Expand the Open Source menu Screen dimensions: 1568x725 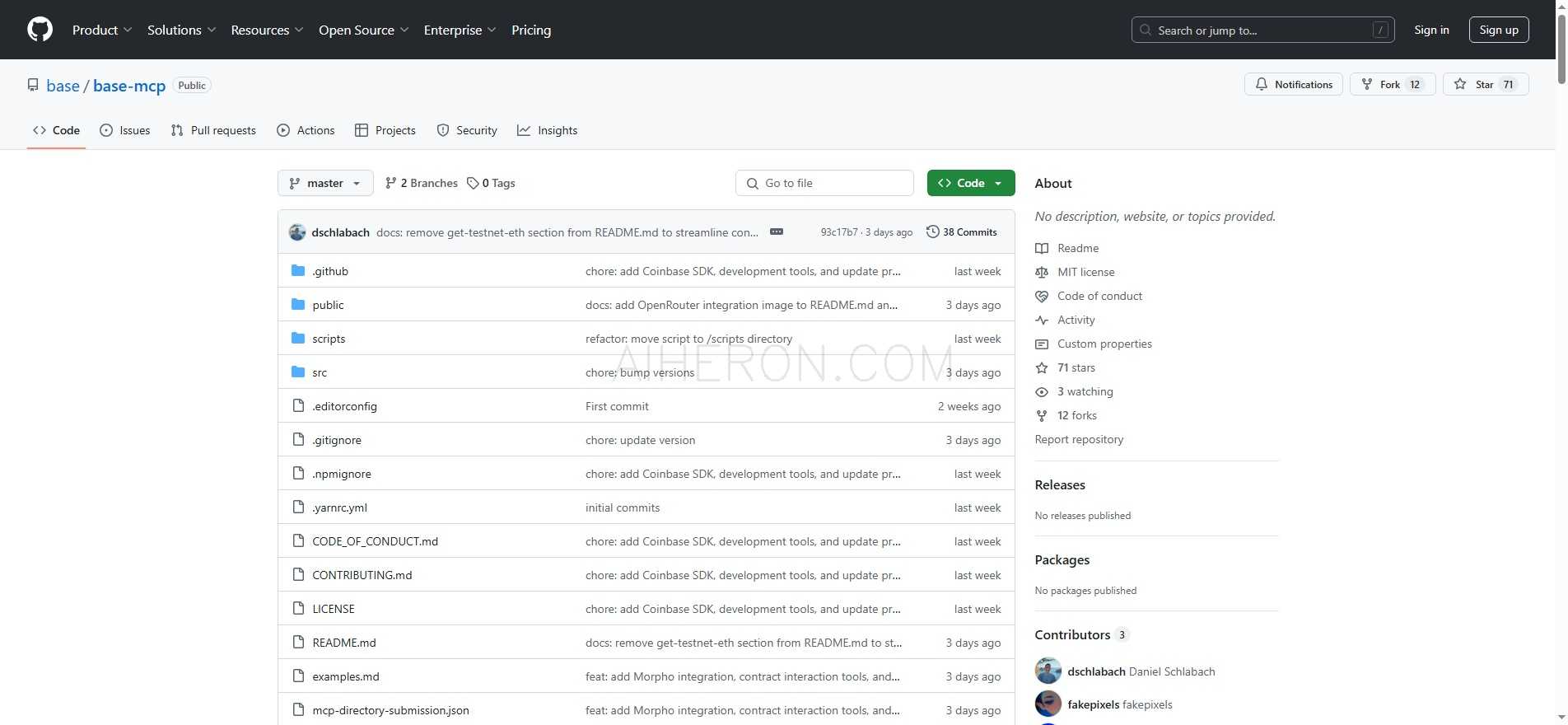[363, 30]
